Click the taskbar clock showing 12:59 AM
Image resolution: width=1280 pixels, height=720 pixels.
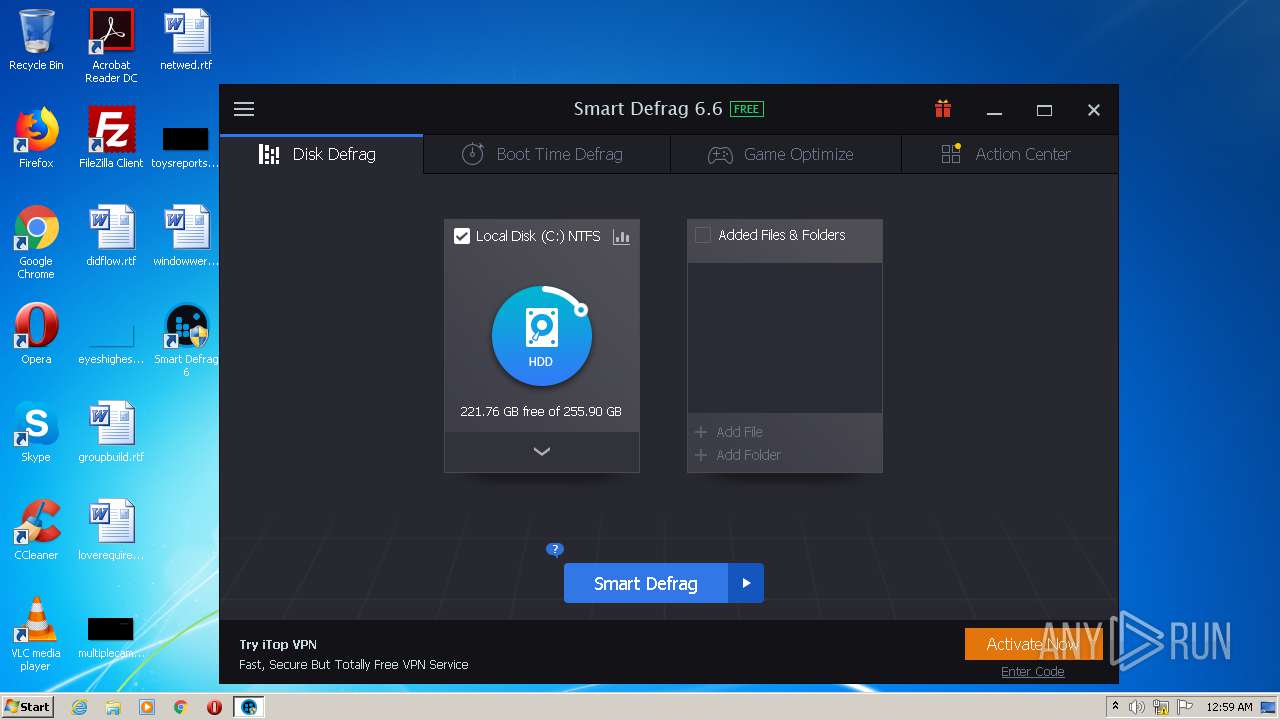pyautogui.click(x=1229, y=707)
